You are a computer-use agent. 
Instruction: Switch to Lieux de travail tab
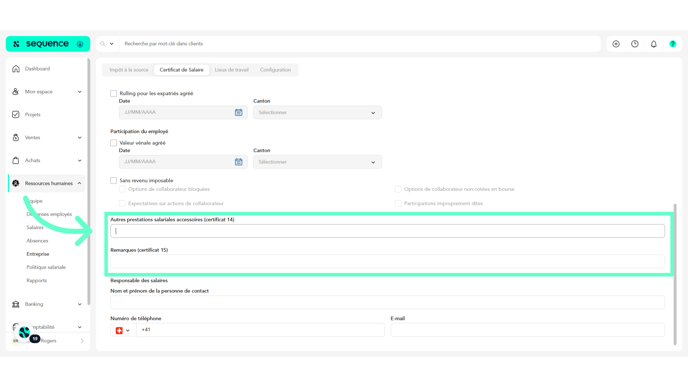232,70
